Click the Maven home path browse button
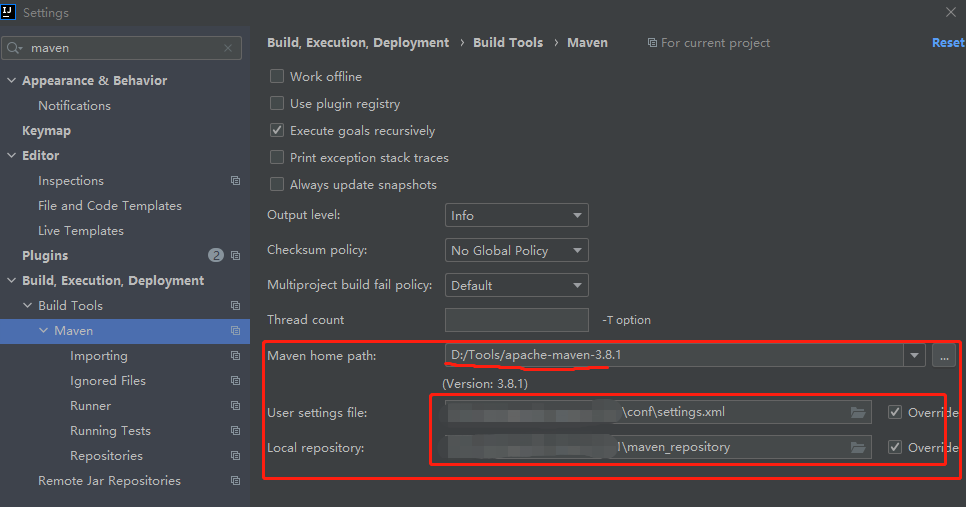Screen dimensions: 966x507 [943, 355]
